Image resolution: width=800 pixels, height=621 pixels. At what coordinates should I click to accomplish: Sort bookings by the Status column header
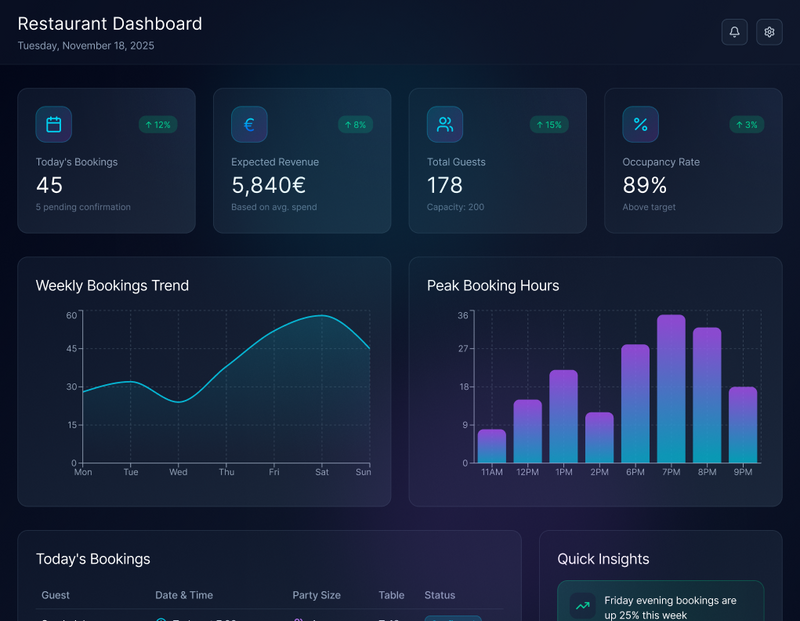[440, 595]
